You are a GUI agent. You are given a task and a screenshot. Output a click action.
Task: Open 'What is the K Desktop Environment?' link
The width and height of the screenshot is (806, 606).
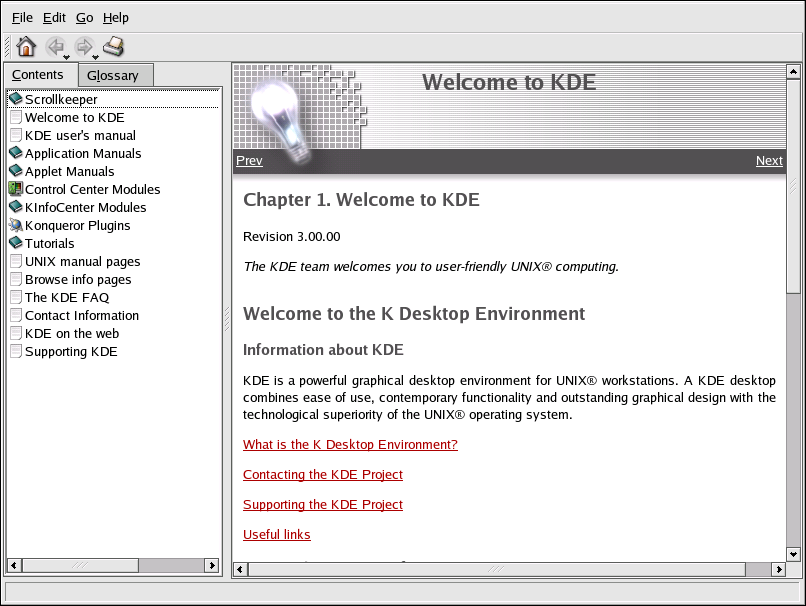[x=350, y=445]
